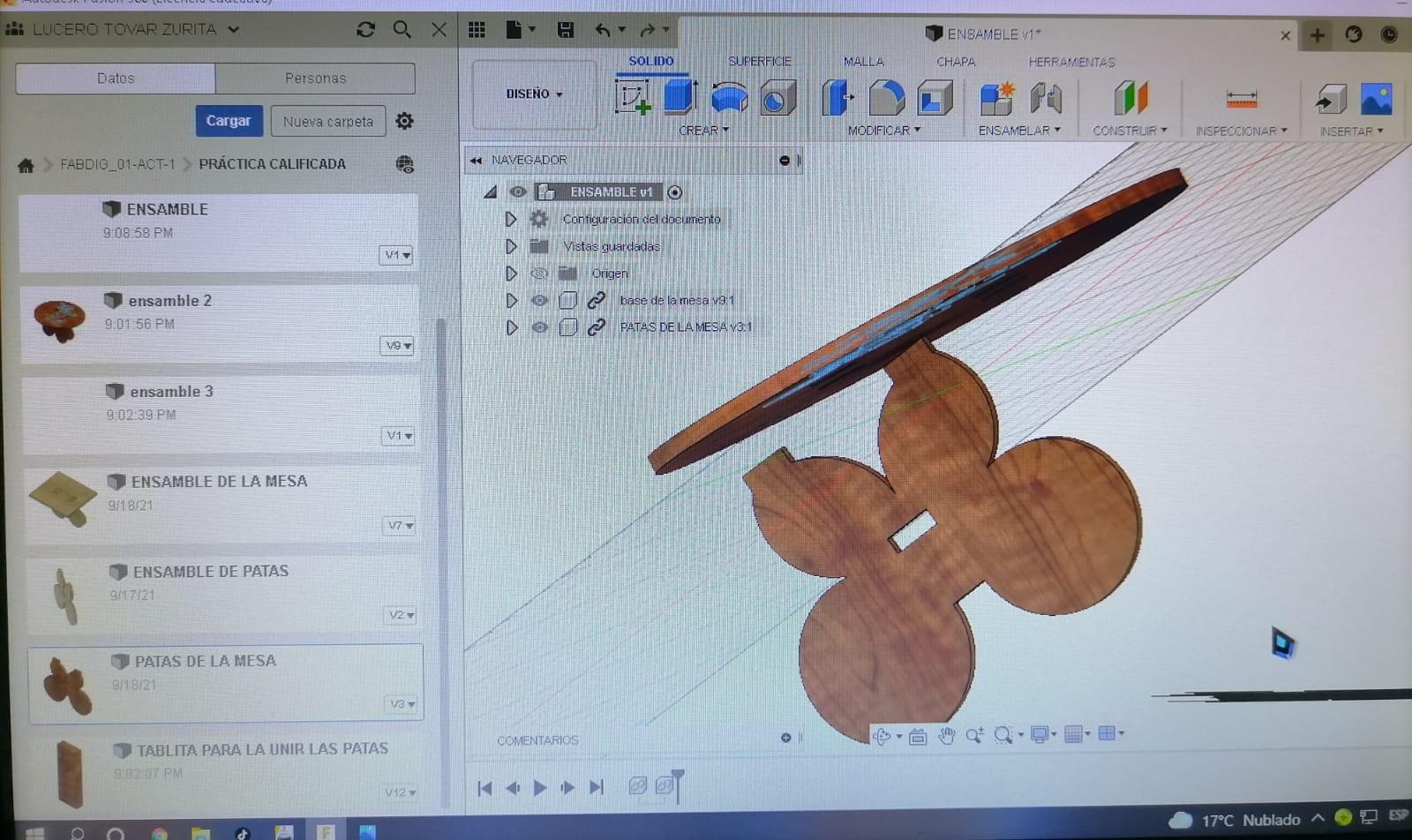Toggle visibility of ENSAMBLE v1 root
This screenshot has width=1412, height=840.
click(x=518, y=192)
